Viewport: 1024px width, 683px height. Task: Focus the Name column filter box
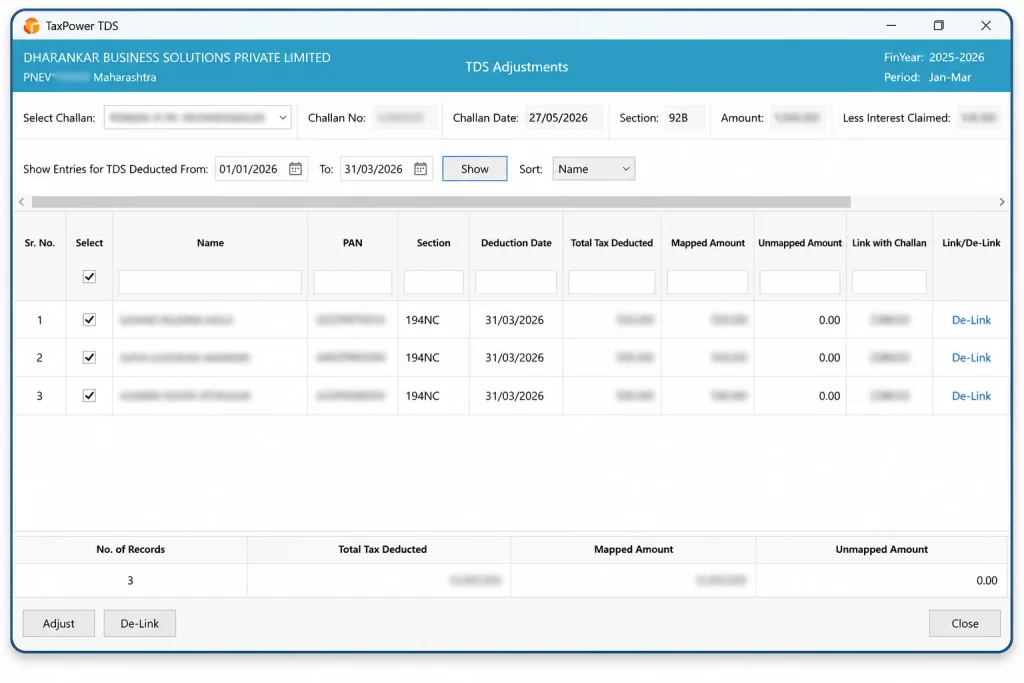pyautogui.click(x=210, y=282)
